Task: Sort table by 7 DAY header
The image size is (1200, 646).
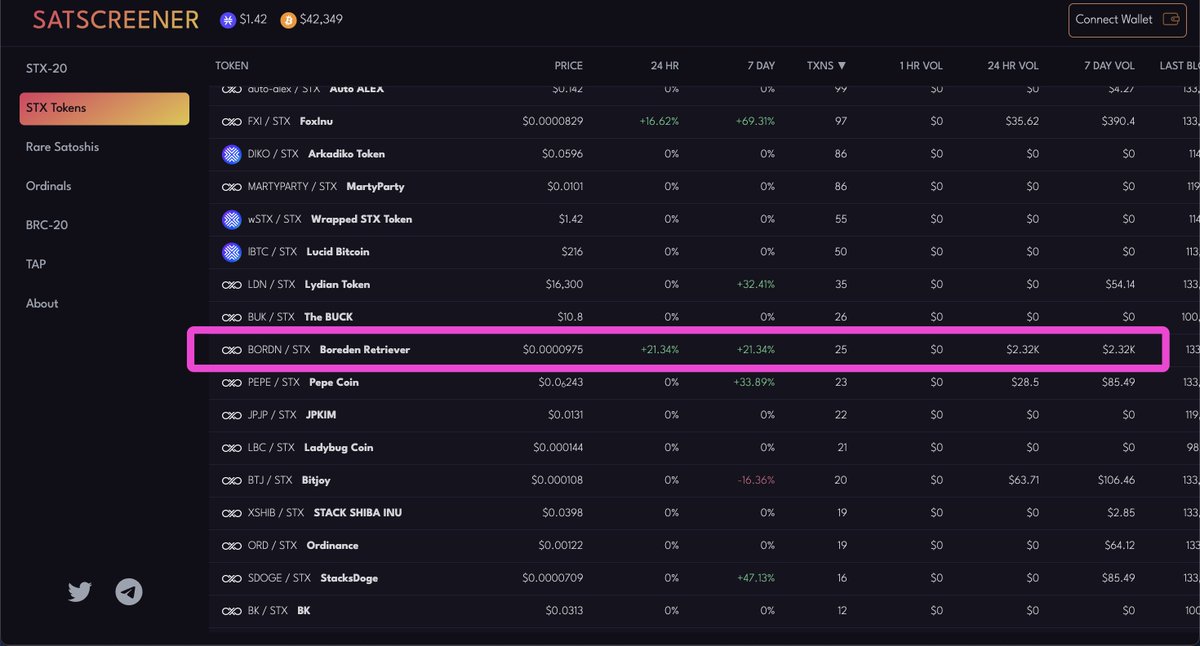Action: (759, 66)
